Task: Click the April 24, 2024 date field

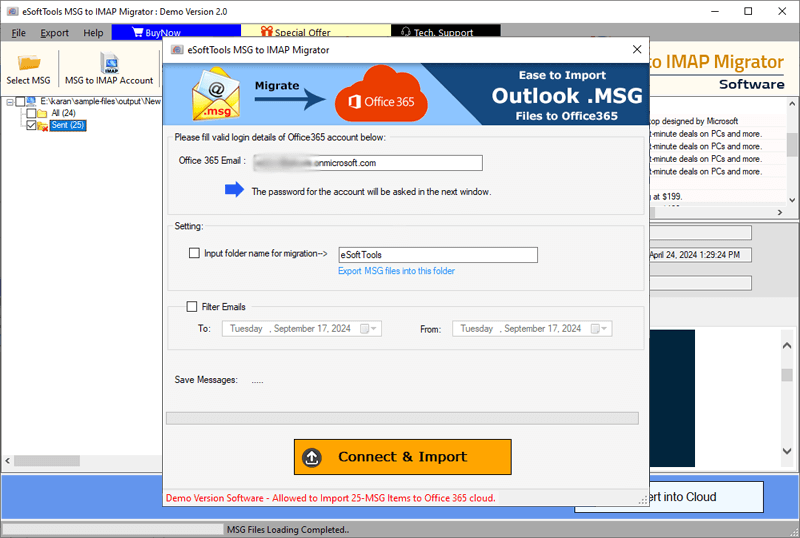Action: click(x=700, y=255)
